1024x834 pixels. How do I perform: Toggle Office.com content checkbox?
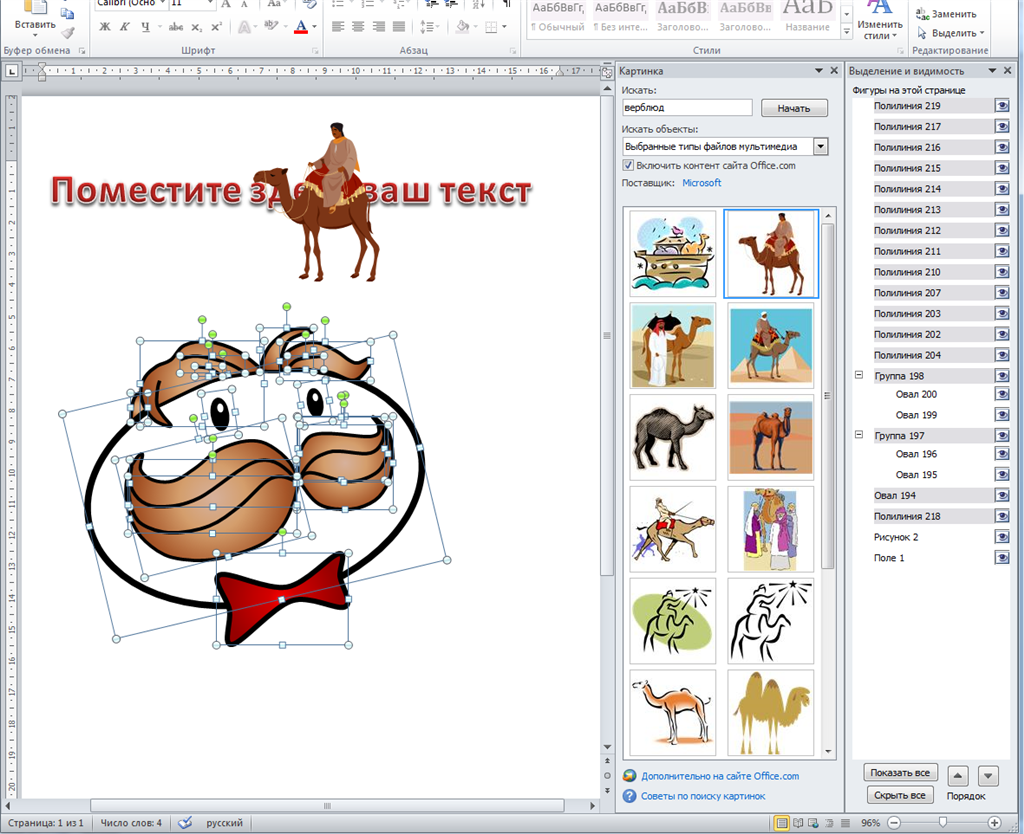pos(628,165)
